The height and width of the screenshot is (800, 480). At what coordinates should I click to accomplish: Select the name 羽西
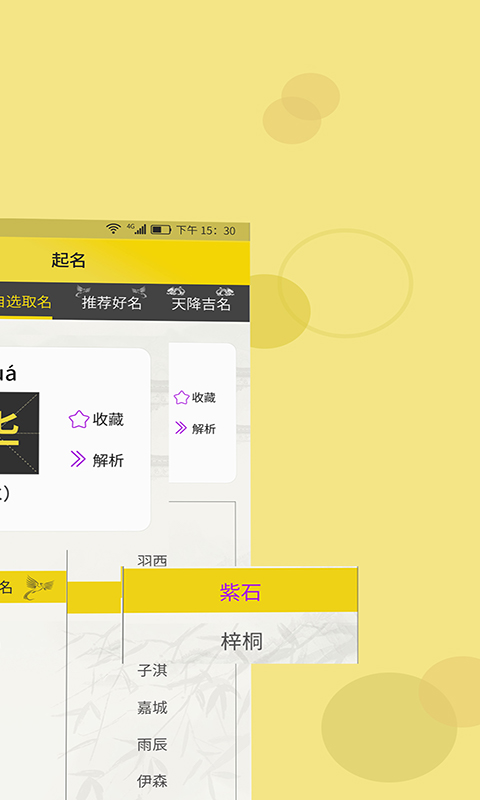[152, 560]
